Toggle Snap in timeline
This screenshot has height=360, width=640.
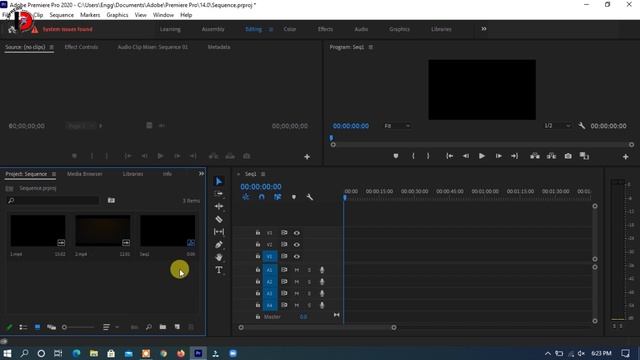[x=262, y=197]
